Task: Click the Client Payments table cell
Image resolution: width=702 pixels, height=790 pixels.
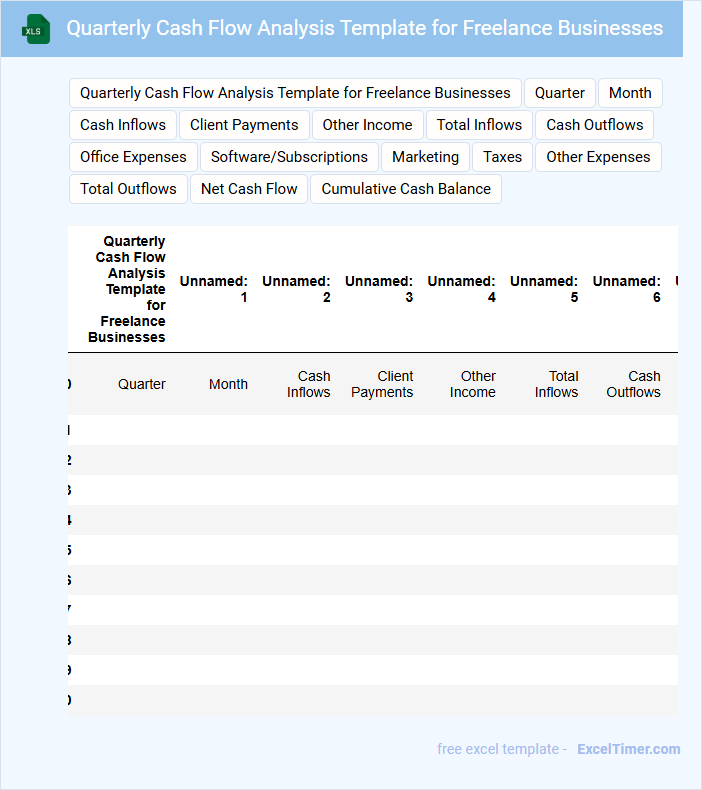Action: (382, 384)
